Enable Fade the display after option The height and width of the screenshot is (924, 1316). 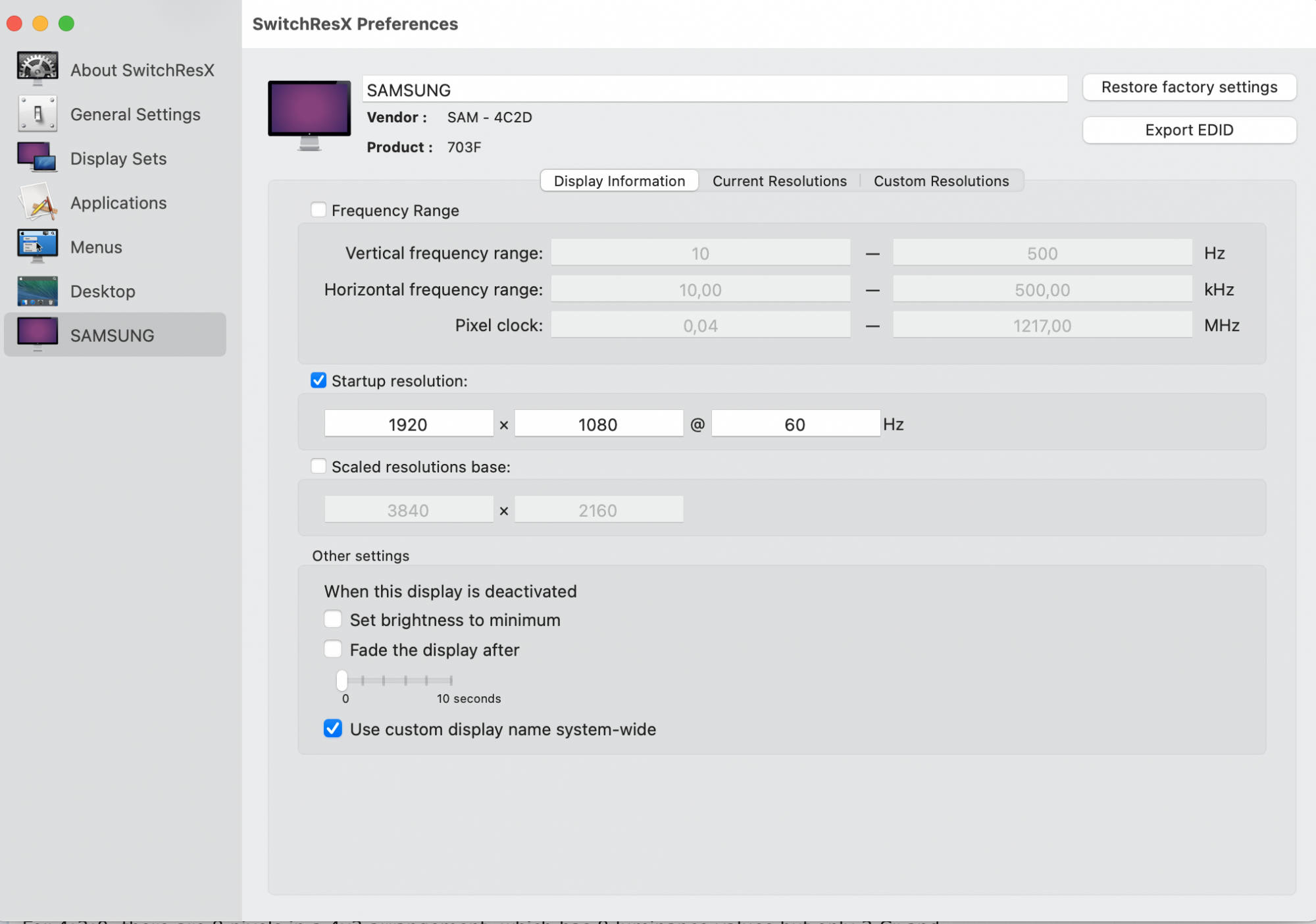click(x=333, y=650)
